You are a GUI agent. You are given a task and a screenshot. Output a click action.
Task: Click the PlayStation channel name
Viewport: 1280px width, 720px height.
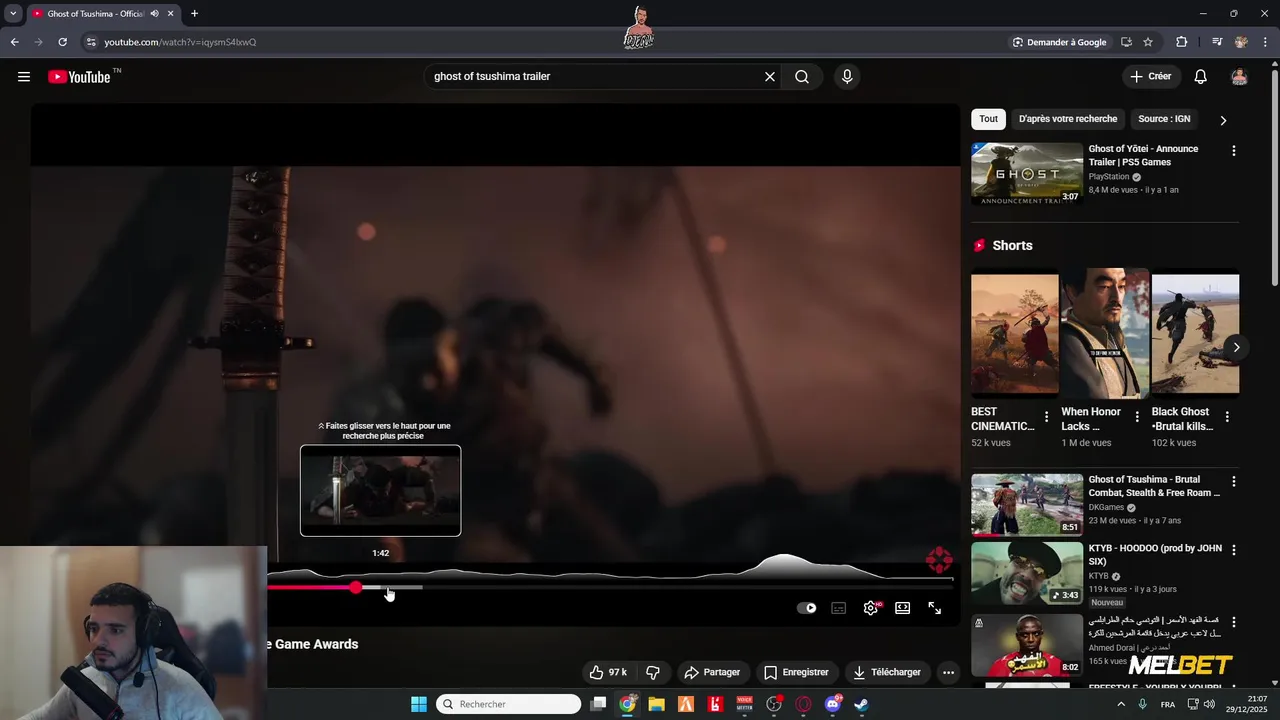tap(1108, 177)
